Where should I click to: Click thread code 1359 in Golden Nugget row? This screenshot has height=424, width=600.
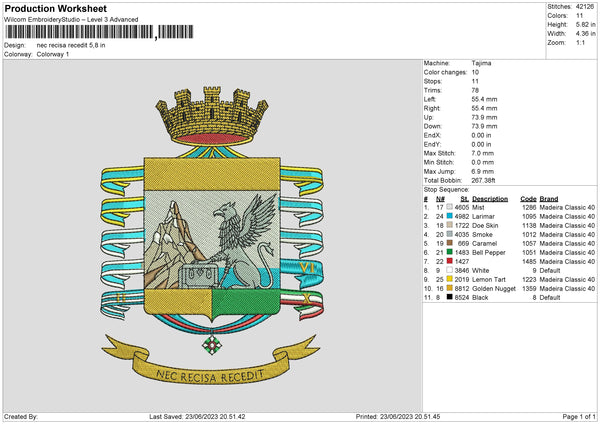[x=529, y=289]
